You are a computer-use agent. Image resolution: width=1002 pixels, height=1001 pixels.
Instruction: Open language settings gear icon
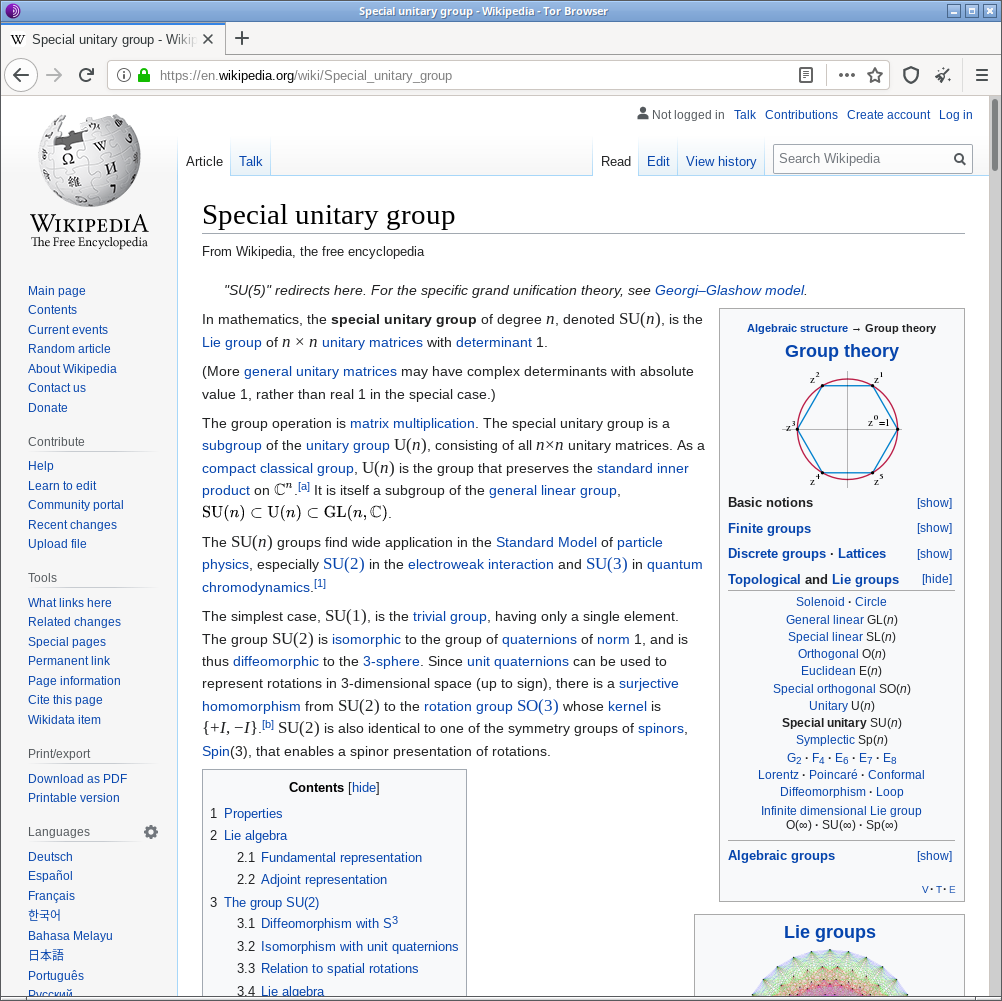[151, 832]
